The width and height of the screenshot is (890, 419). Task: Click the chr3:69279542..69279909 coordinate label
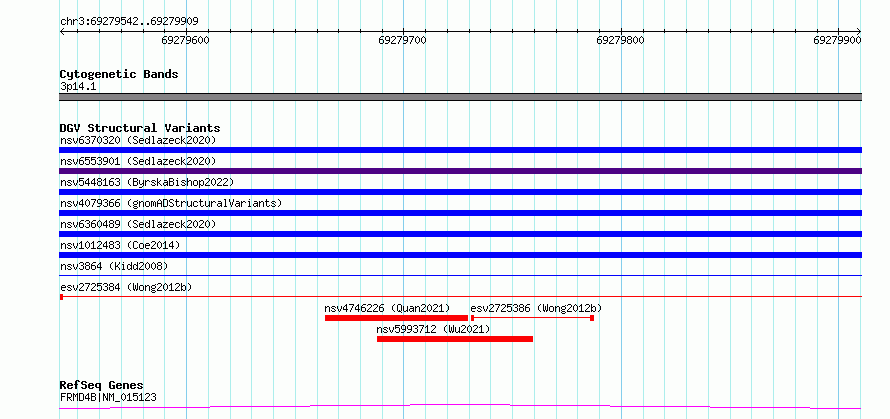pyautogui.click(x=129, y=22)
